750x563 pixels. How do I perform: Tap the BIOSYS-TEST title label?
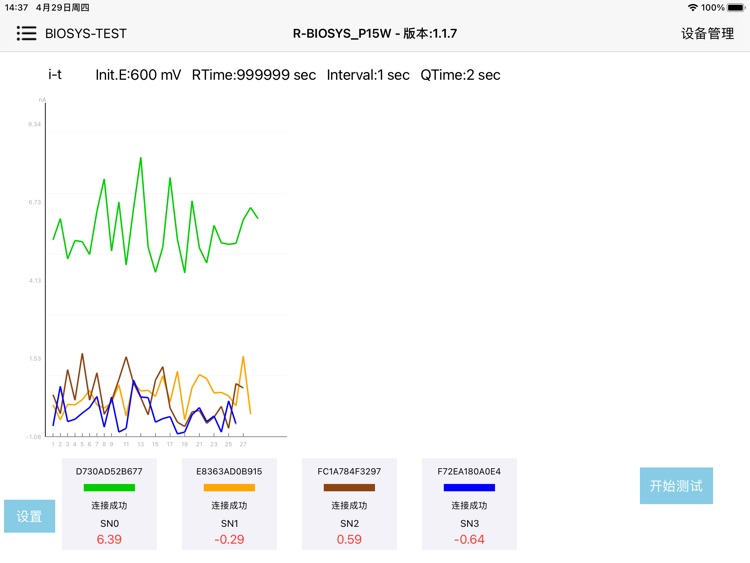click(86, 33)
